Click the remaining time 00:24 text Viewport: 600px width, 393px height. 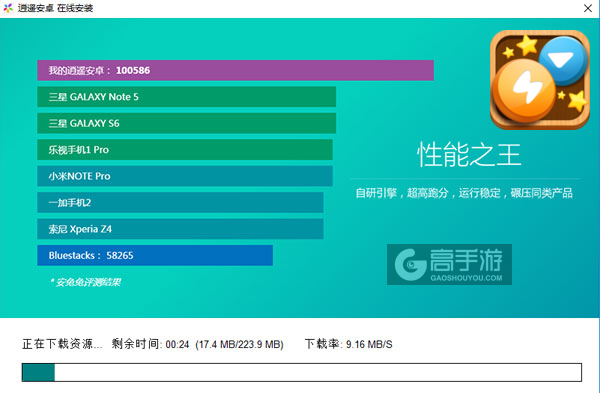pos(150,344)
